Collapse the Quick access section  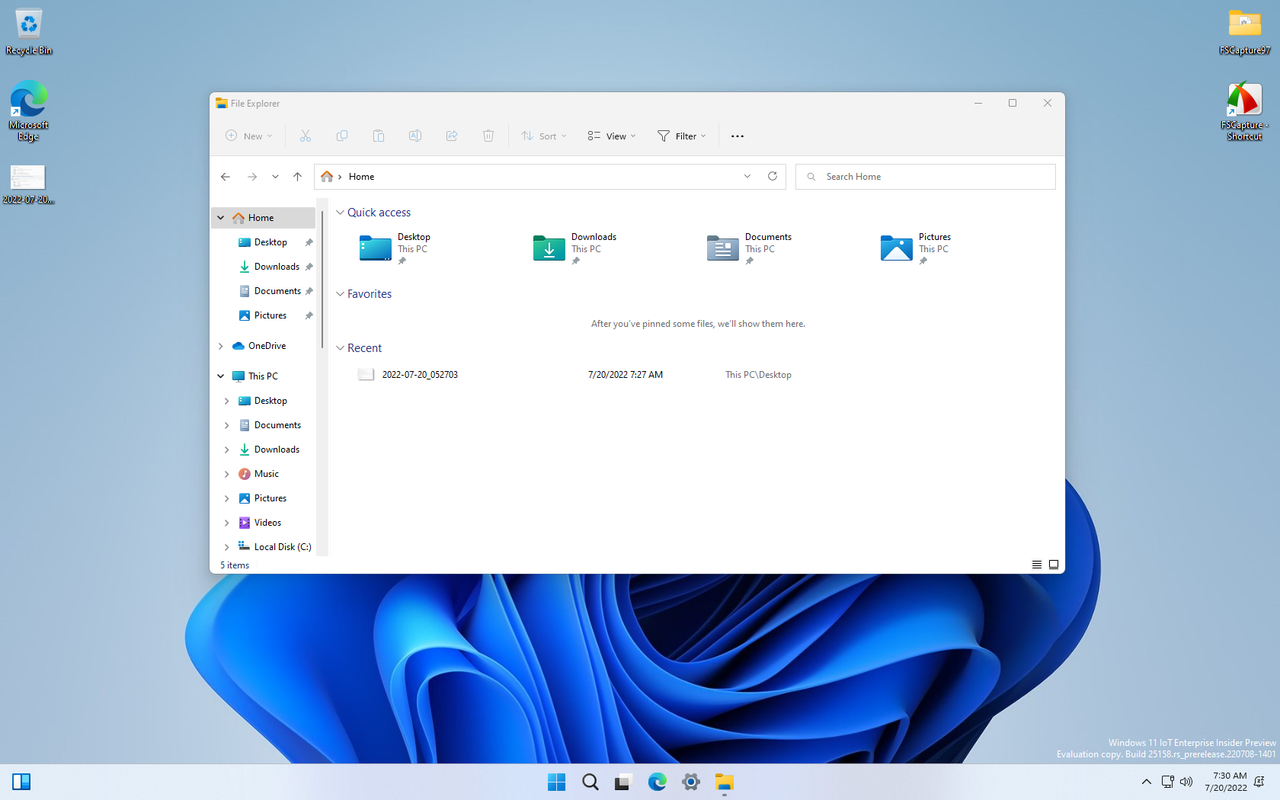click(340, 212)
